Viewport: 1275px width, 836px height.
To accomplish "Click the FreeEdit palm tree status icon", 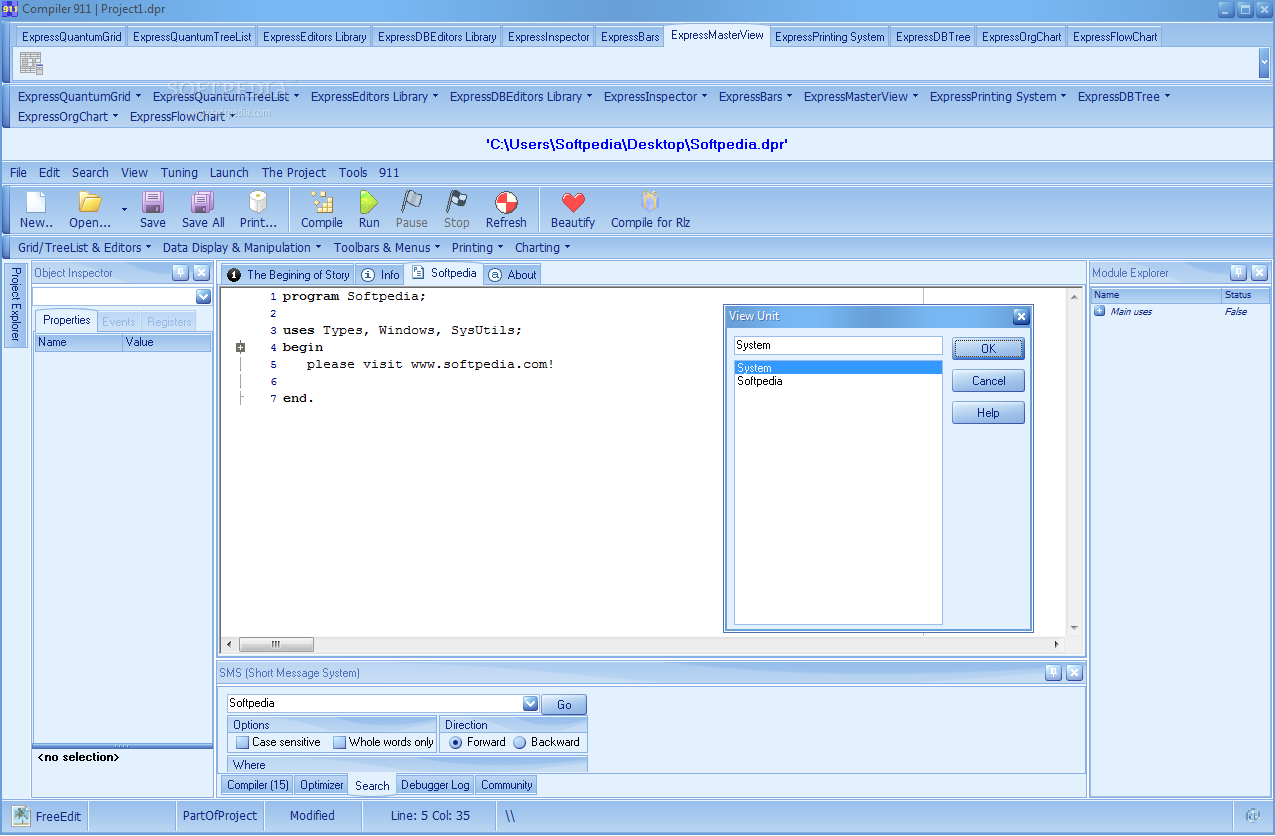I will coord(21,815).
